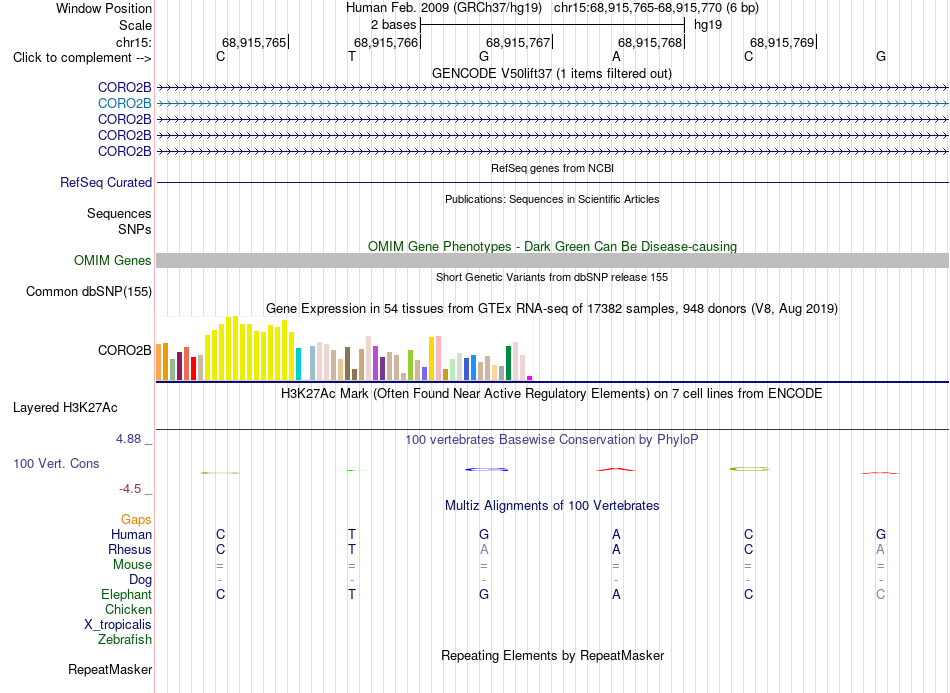Click 'Multiz Alignments of 100 Vertebrates' title
Image resolution: width=950 pixels, height=693 pixels.
(552, 505)
